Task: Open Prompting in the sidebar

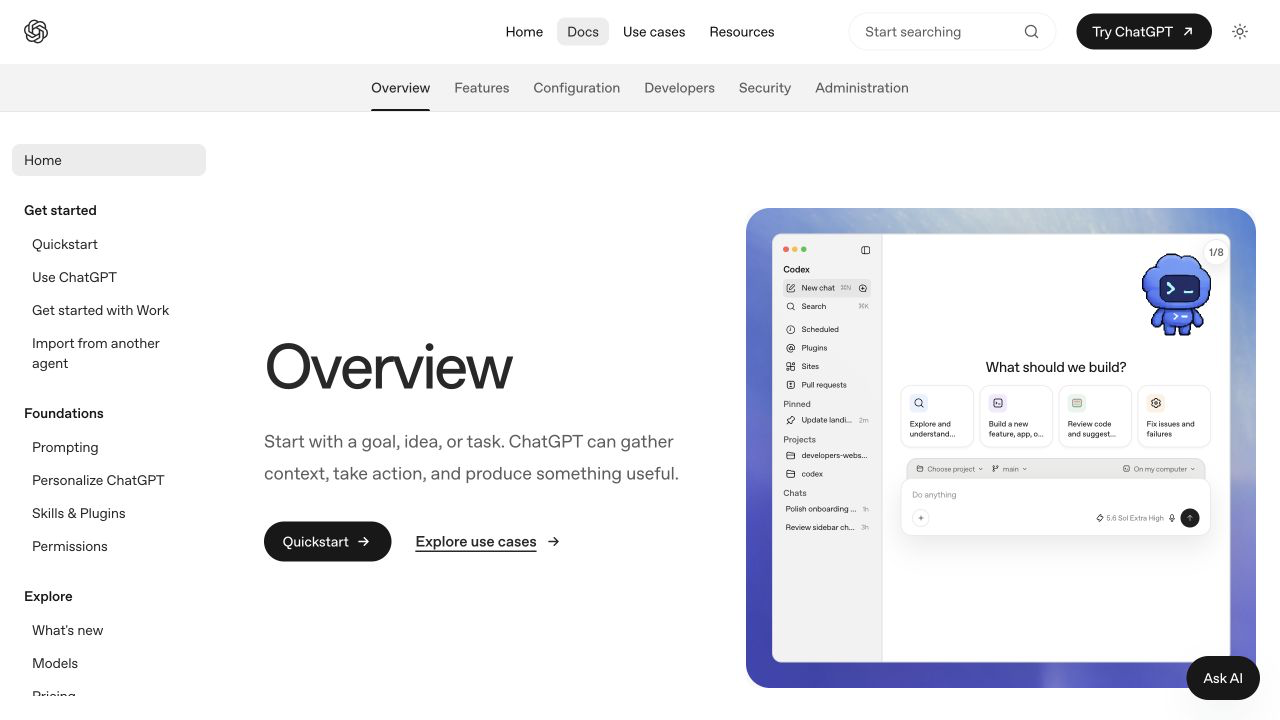Action: [x=65, y=447]
